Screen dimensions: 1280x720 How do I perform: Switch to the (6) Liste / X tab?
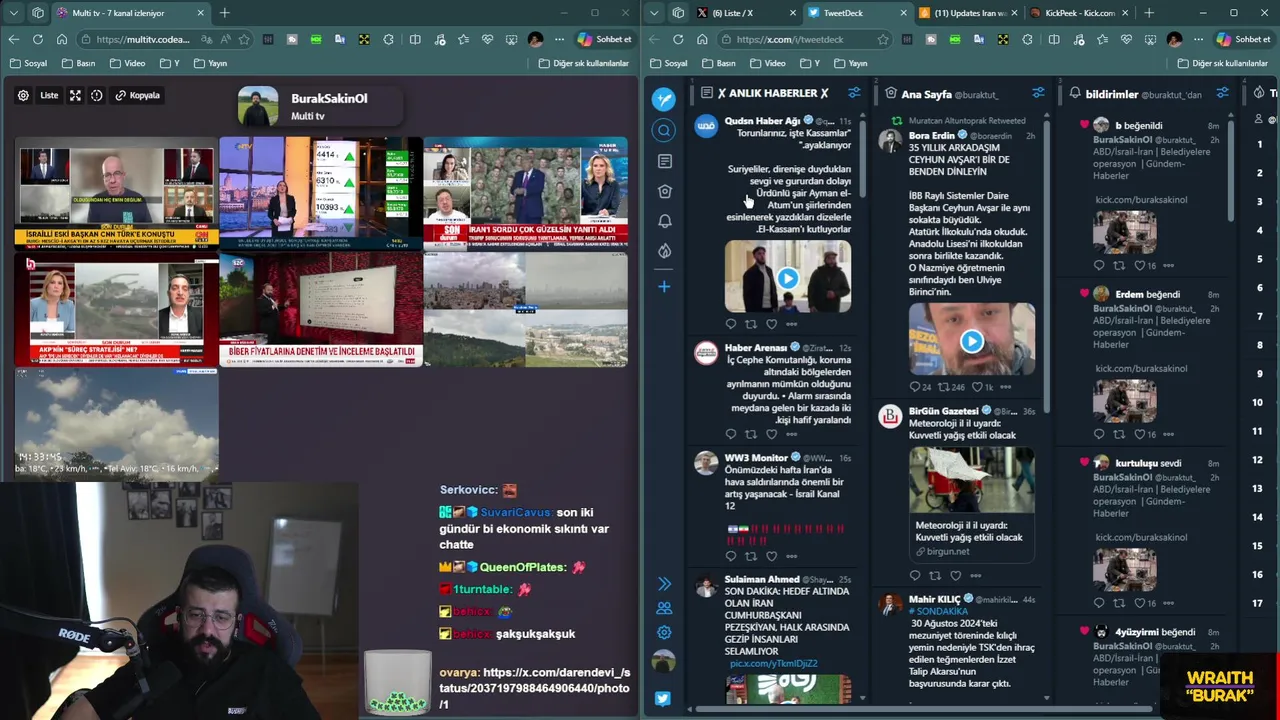(745, 13)
